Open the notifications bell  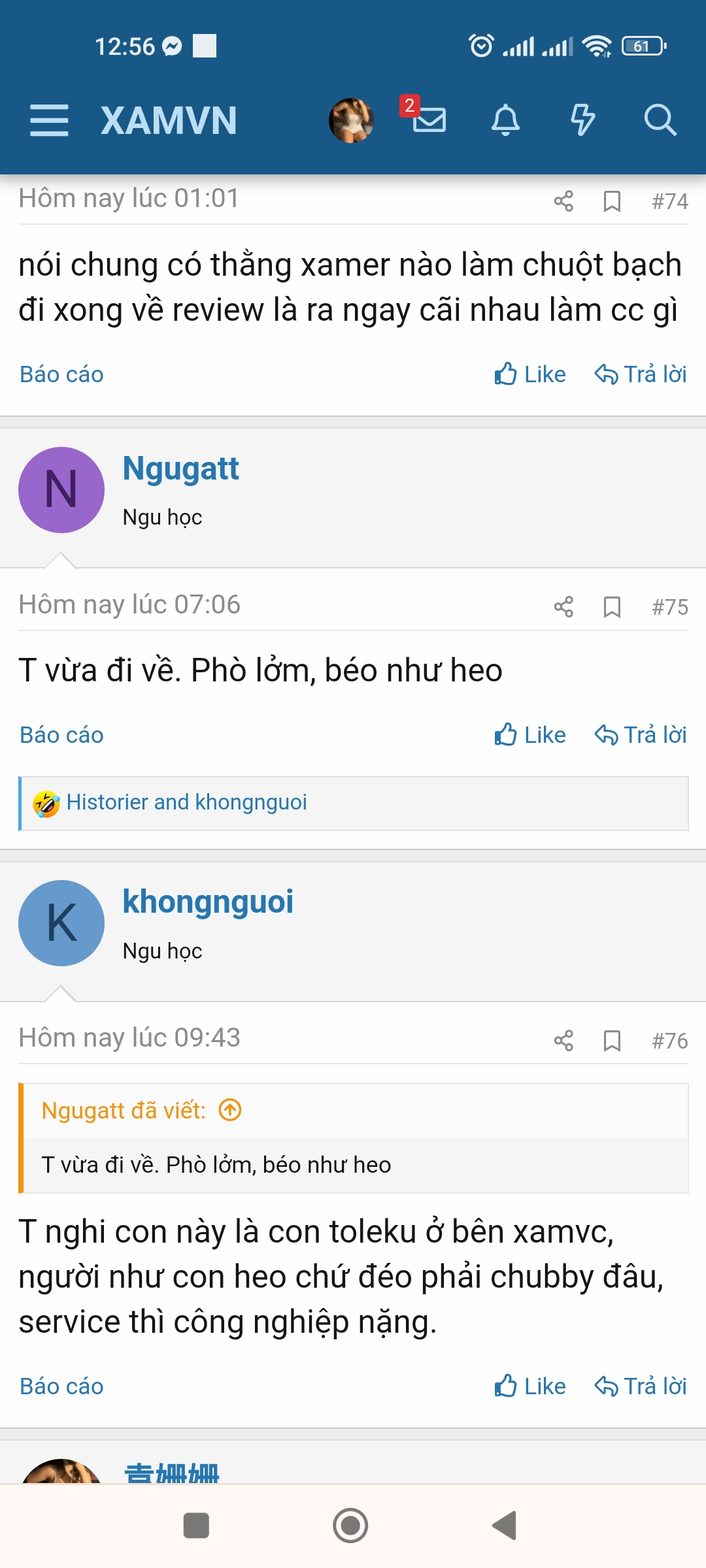click(505, 120)
